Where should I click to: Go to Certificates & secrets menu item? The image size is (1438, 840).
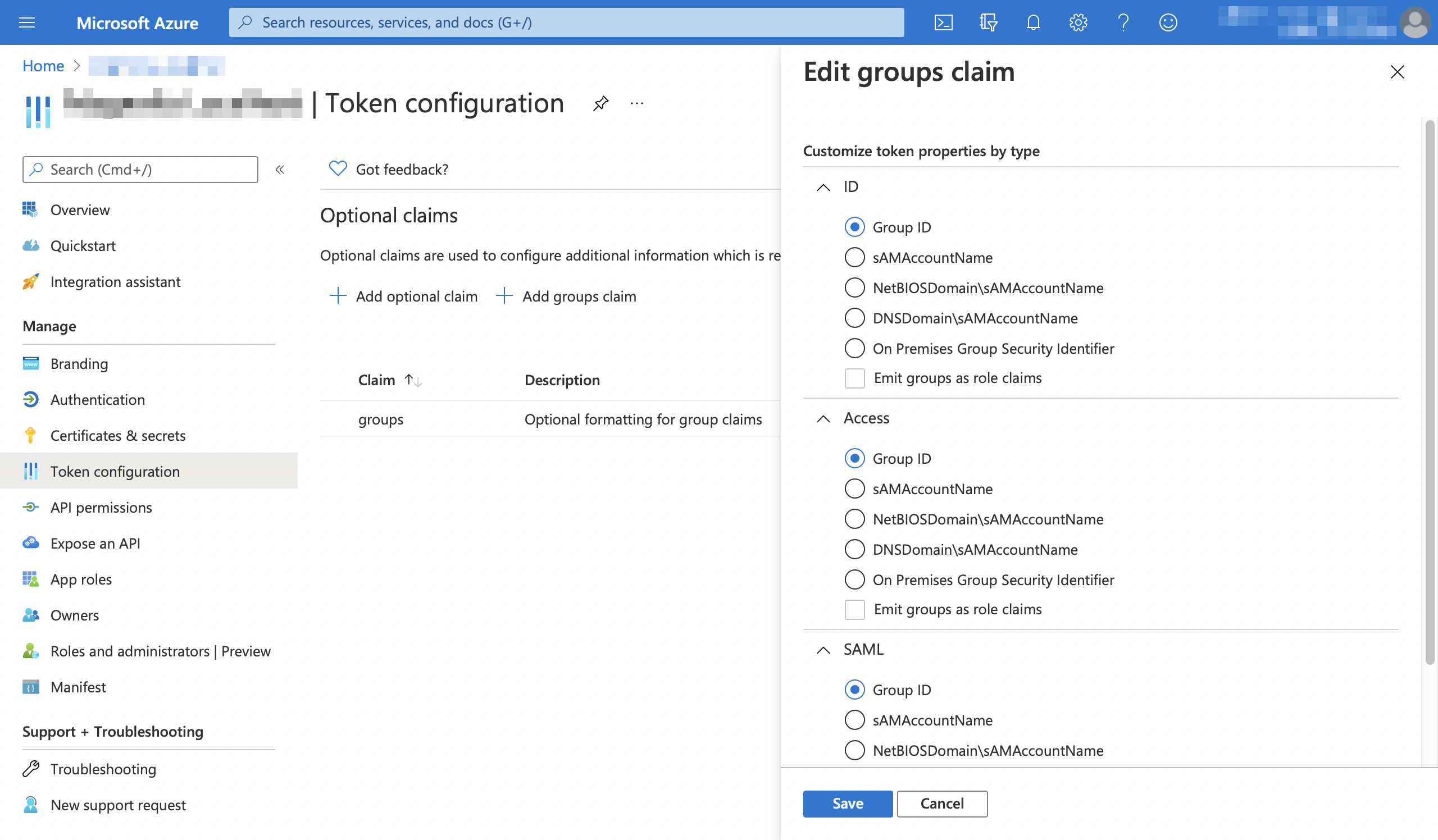point(117,436)
